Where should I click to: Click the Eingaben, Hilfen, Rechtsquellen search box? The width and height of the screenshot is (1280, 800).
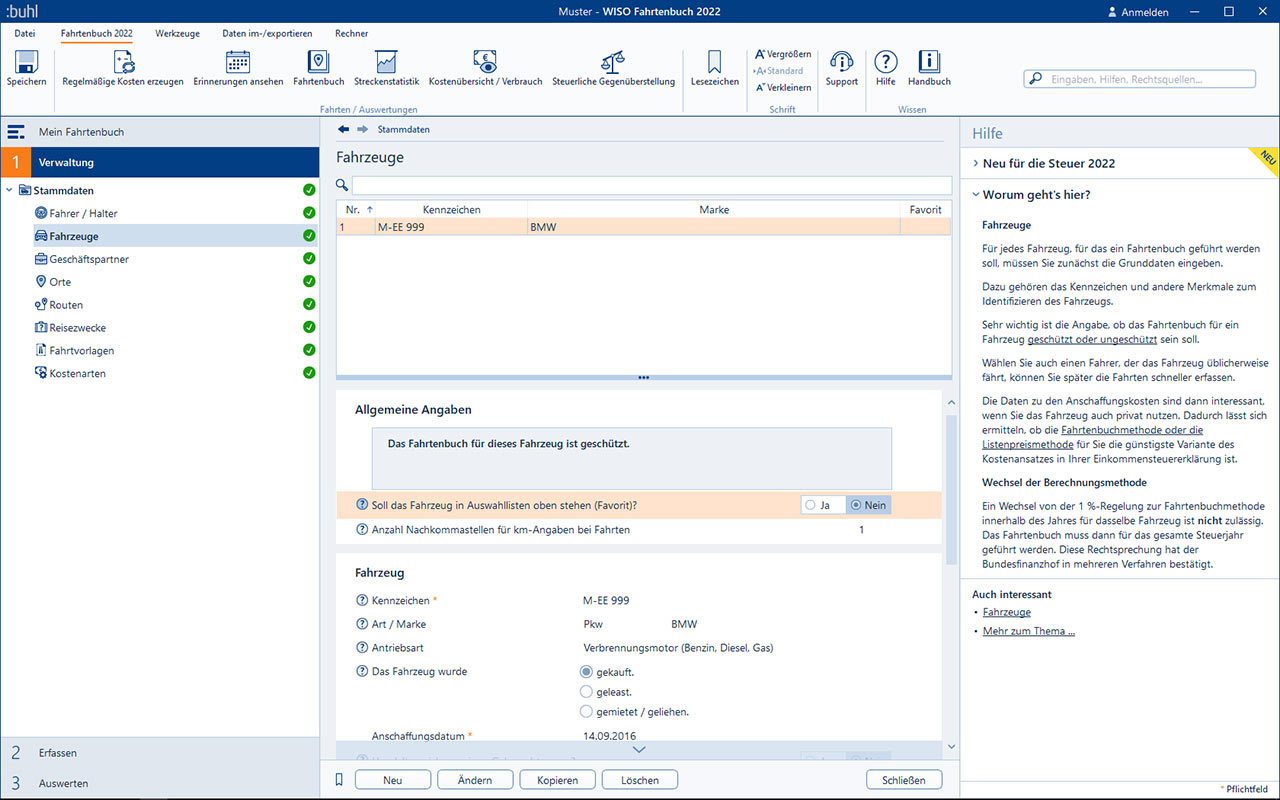pos(1140,79)
